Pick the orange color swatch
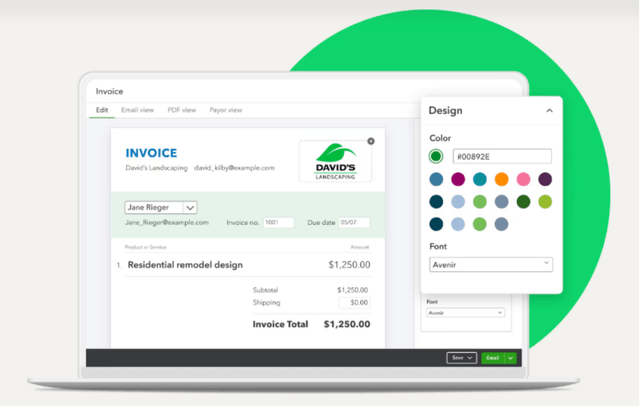This screenshot has width=640, height=406. click(x=501, y=179)
